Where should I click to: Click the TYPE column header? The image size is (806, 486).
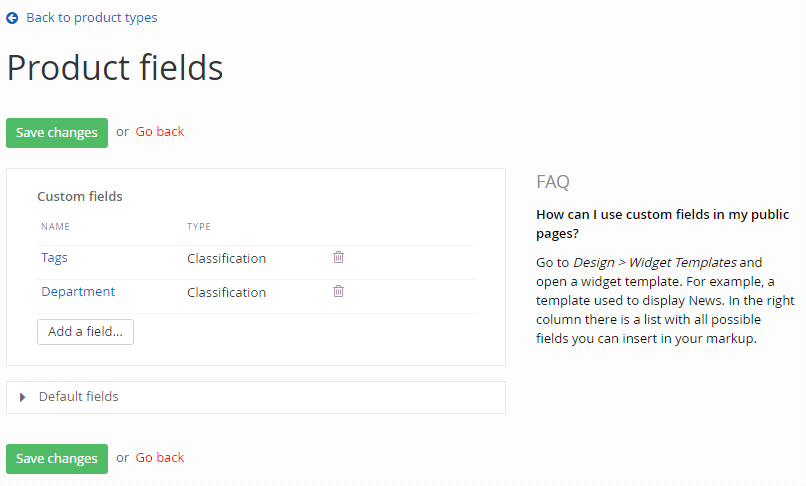tap(199, 227)
